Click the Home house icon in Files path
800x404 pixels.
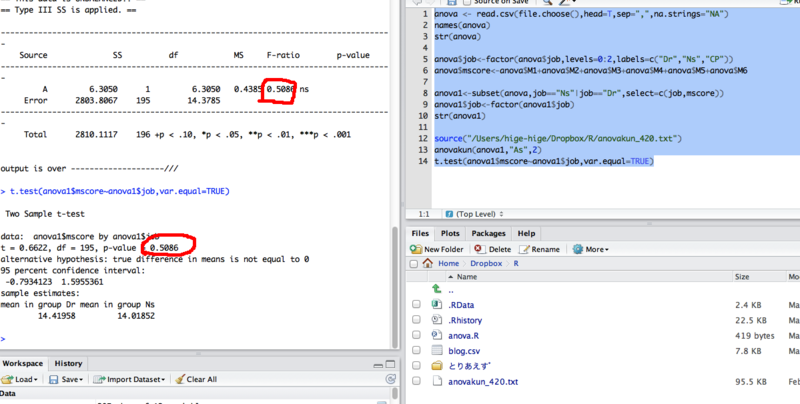tap(428, 263)
